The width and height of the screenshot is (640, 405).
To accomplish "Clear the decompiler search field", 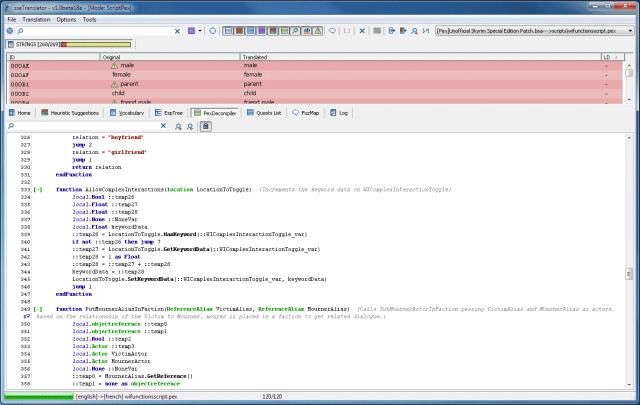I will pyautogui.click(x=163, y=126).
